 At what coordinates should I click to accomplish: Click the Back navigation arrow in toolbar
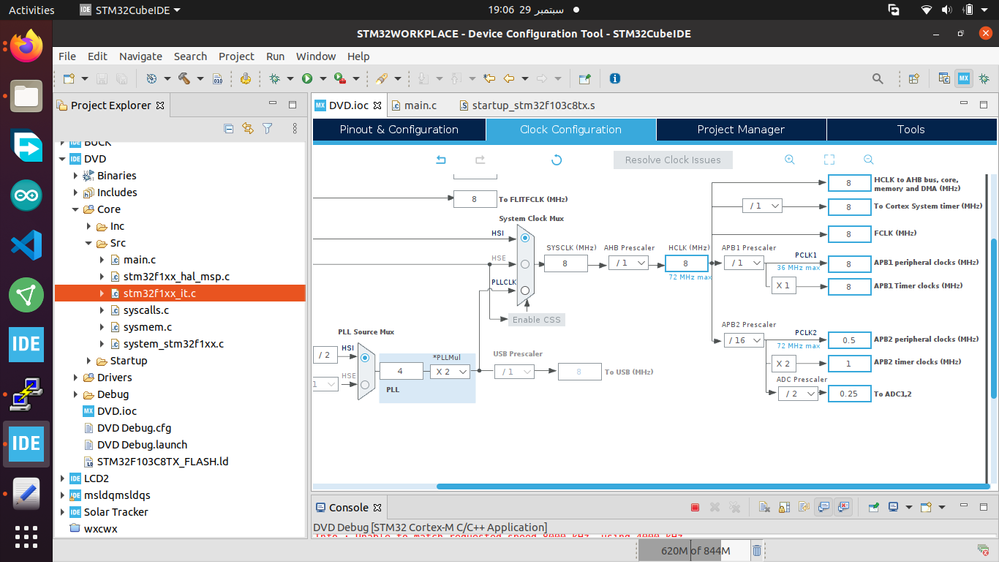tap(509, 78)
